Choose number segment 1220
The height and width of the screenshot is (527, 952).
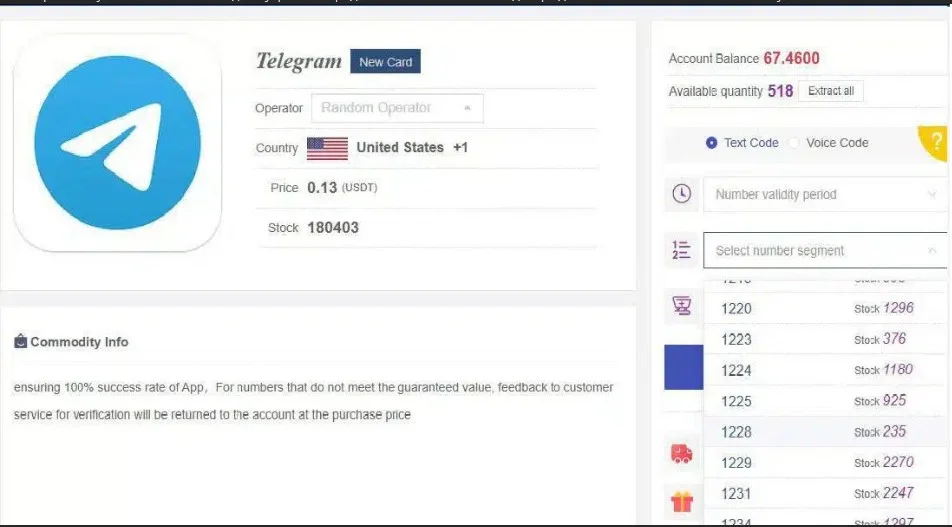[824, 308]
